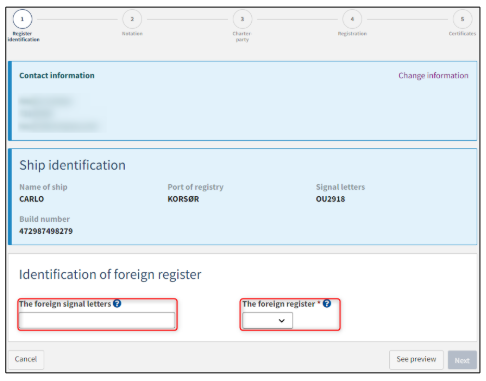Click the Ship identification heading
This screenshot has height=381, width=486.
[72, 165]
